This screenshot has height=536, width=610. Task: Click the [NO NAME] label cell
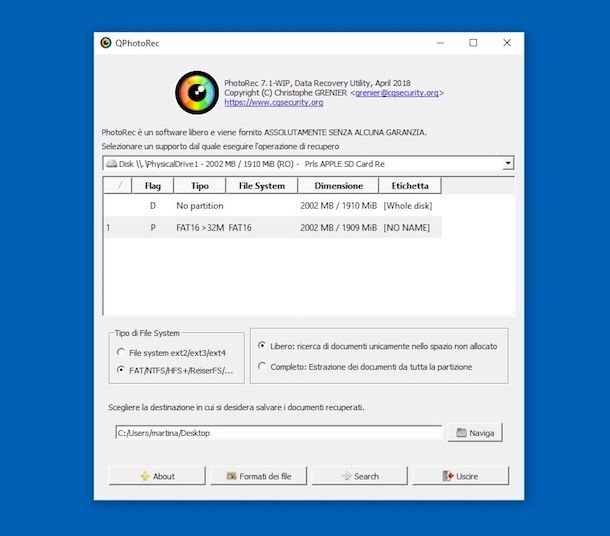point(407,228)
